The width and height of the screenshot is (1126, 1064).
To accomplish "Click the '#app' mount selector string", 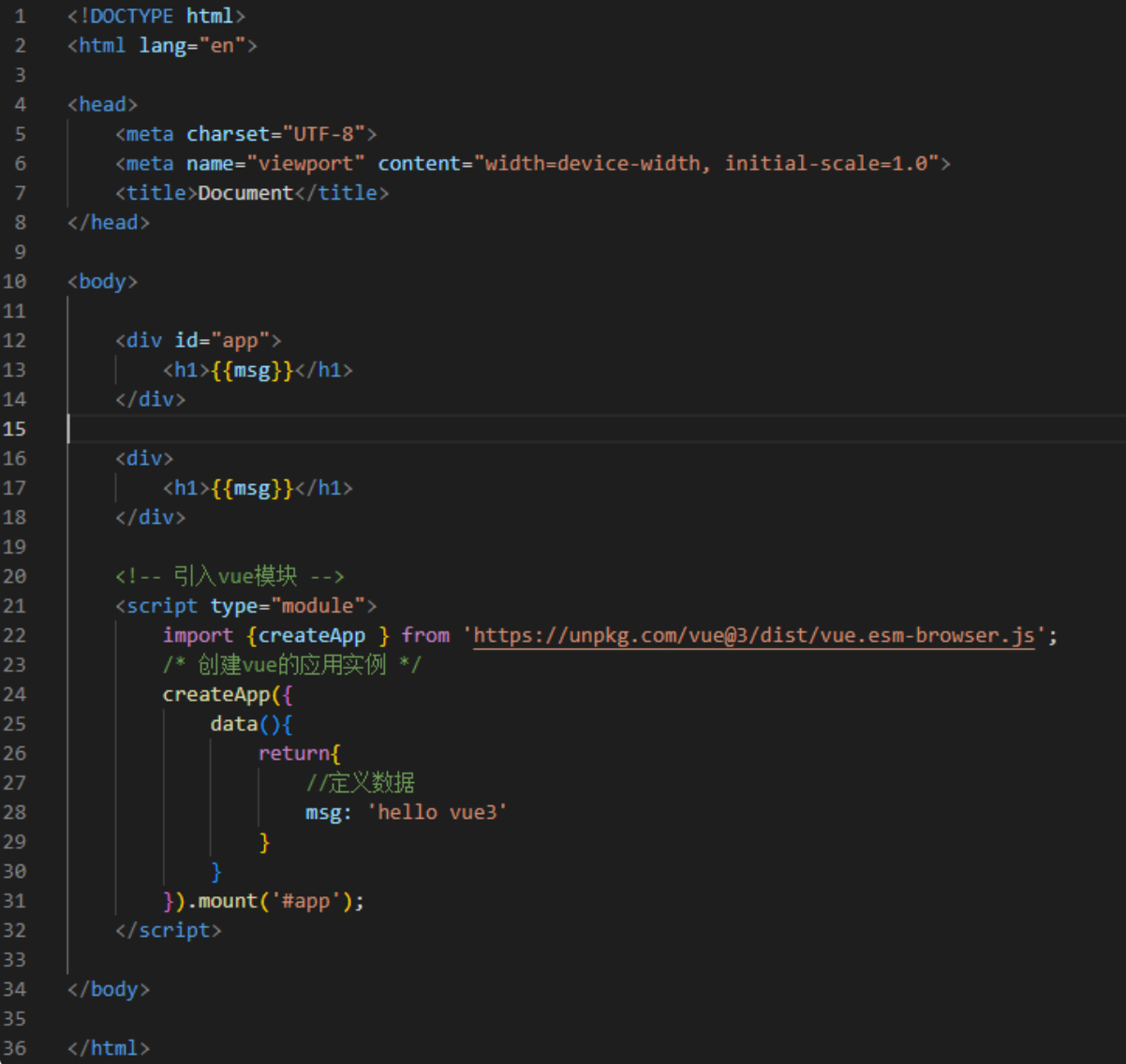I will 306,901.
